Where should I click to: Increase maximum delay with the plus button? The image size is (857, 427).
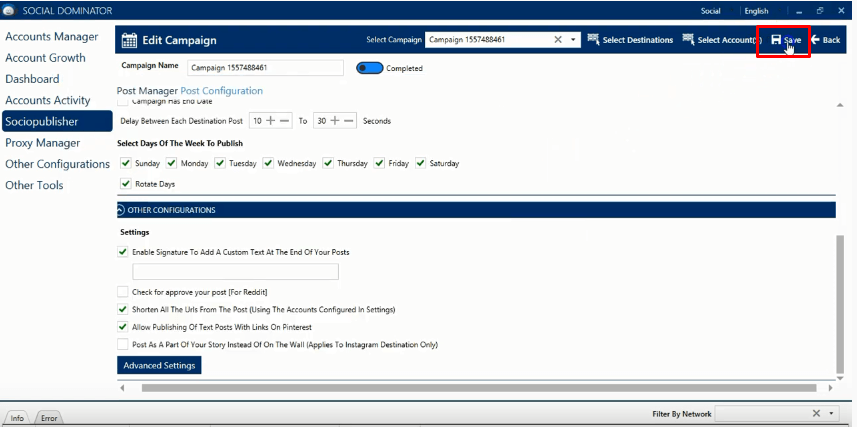[335, 121]
